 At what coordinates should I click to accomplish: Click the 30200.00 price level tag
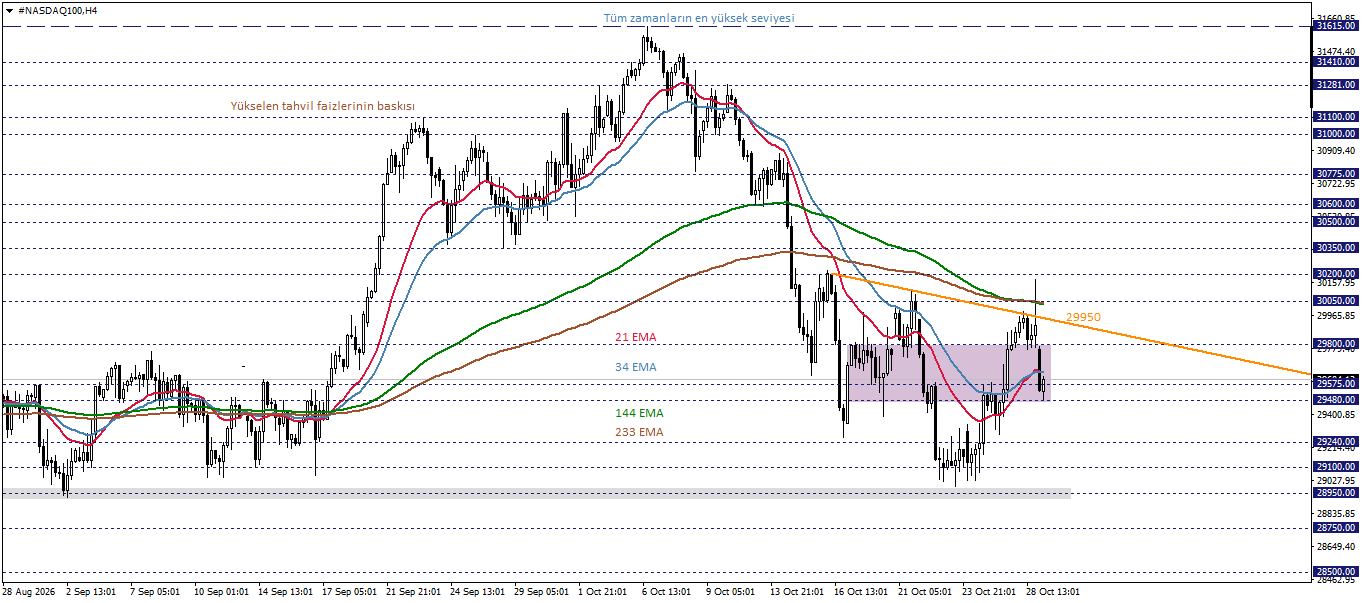click(1335, 274)
